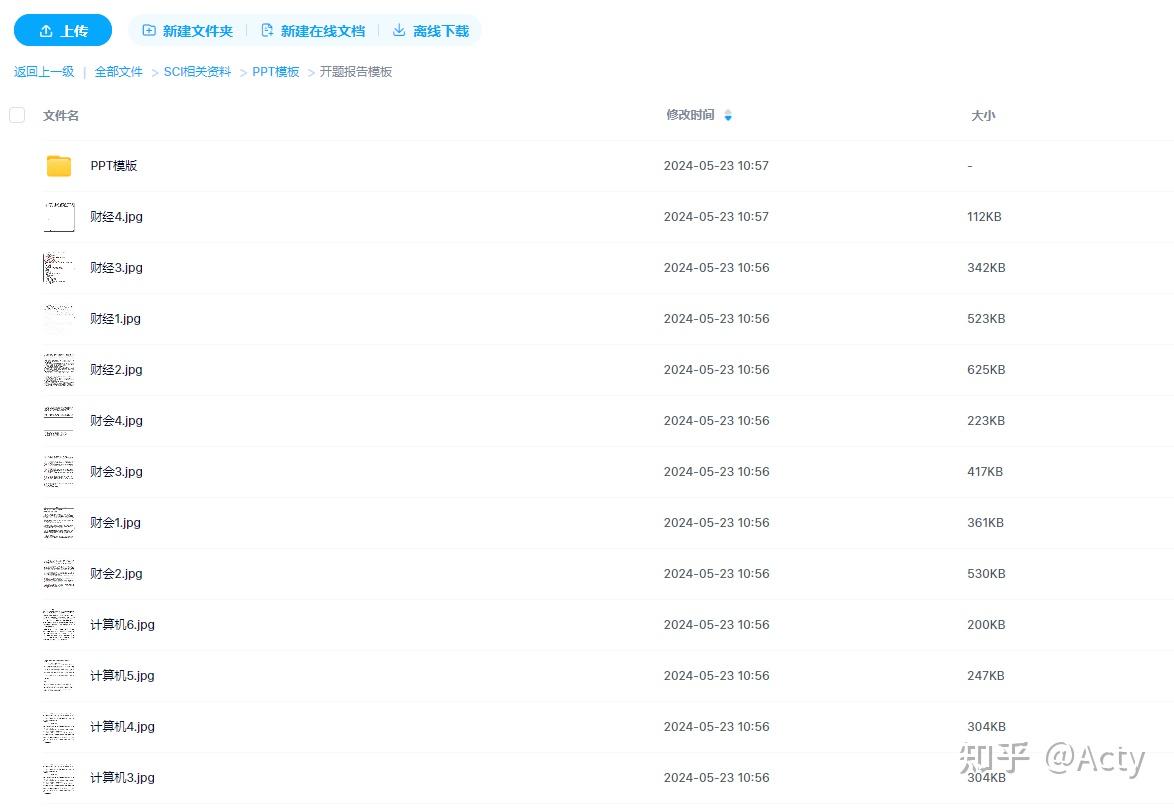Tick the select-all checkbox beside 文件名
This screenshot has width=1174, height=810.
coord(17,115)
